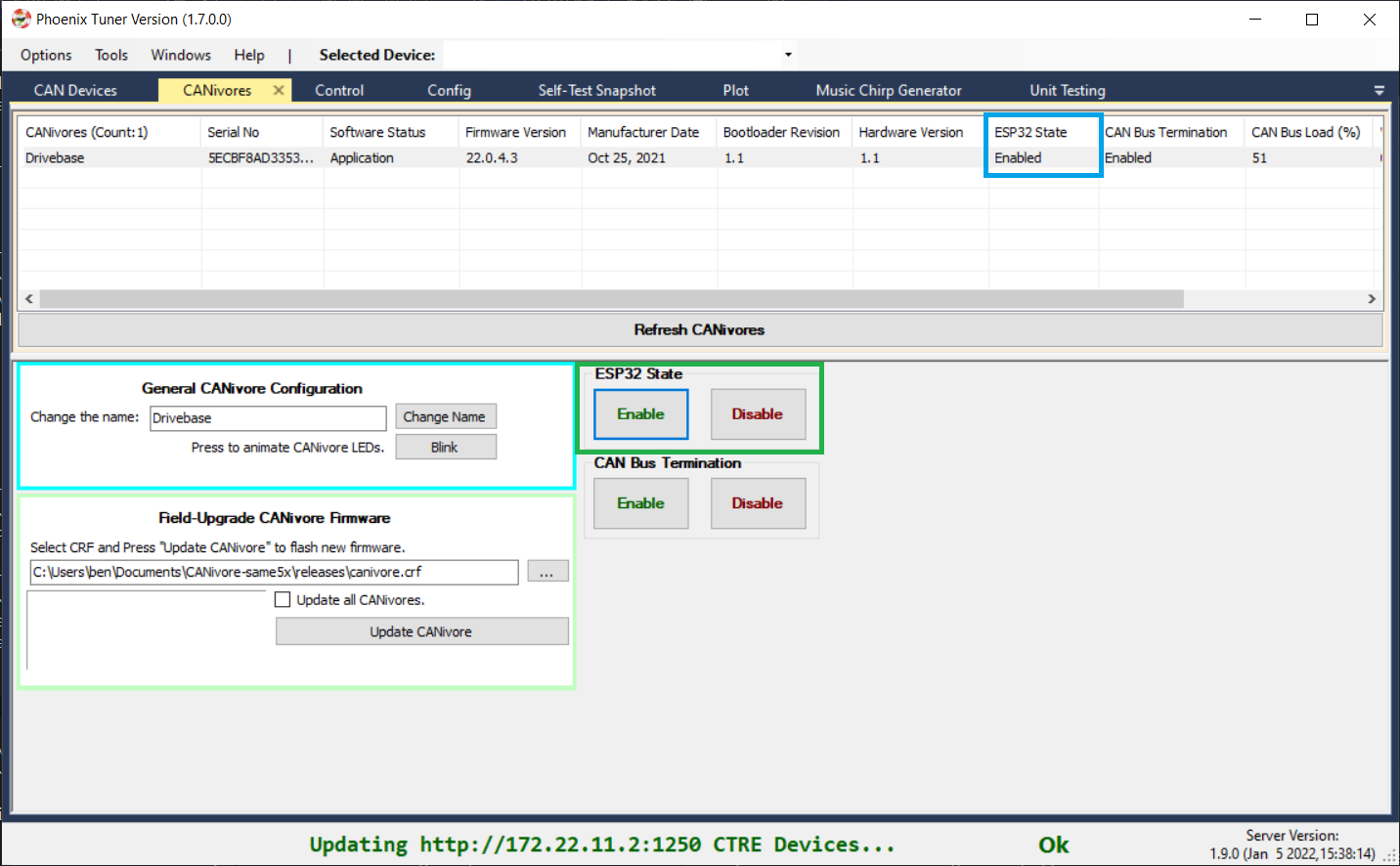
Task: Click the Software Status column header
Action: tap(391, 132)
